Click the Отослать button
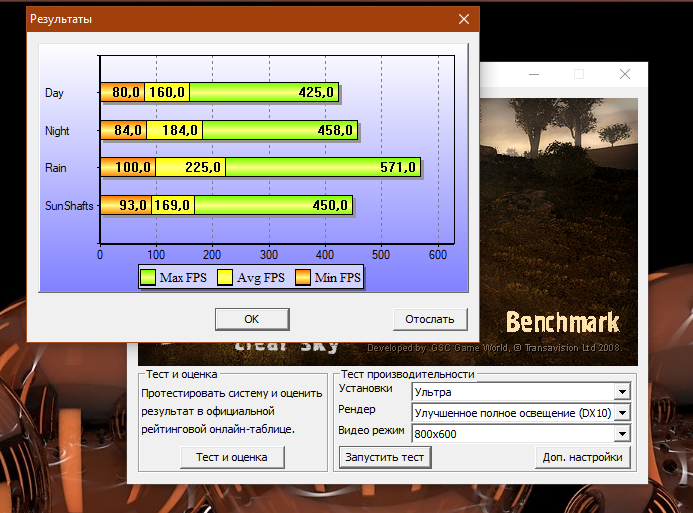This screenshot has width=693, height=513. tap(430, 319)
